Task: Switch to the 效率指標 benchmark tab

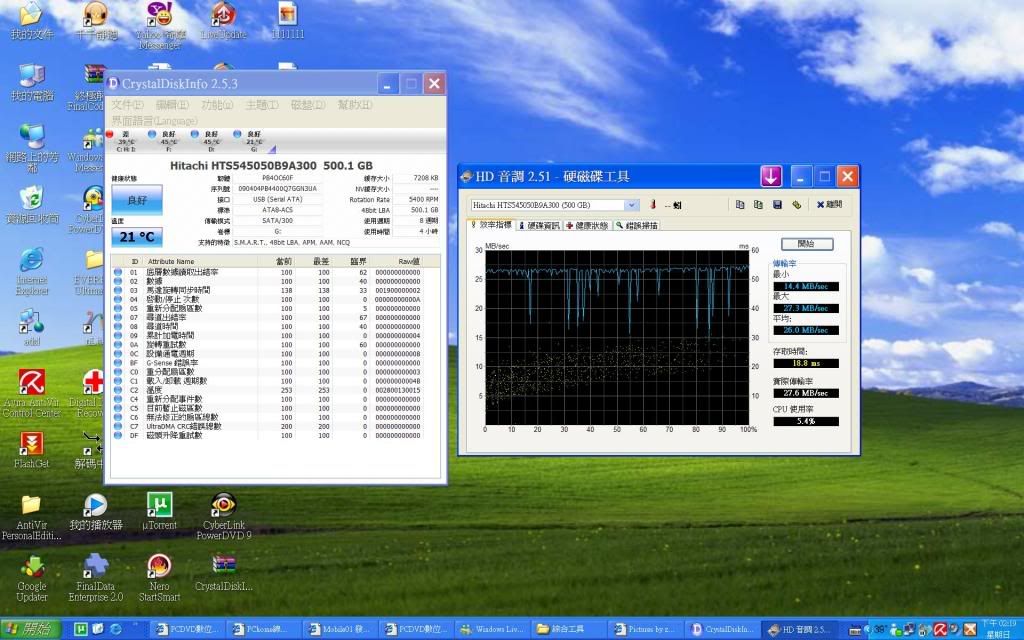Action: click(491, 225)
